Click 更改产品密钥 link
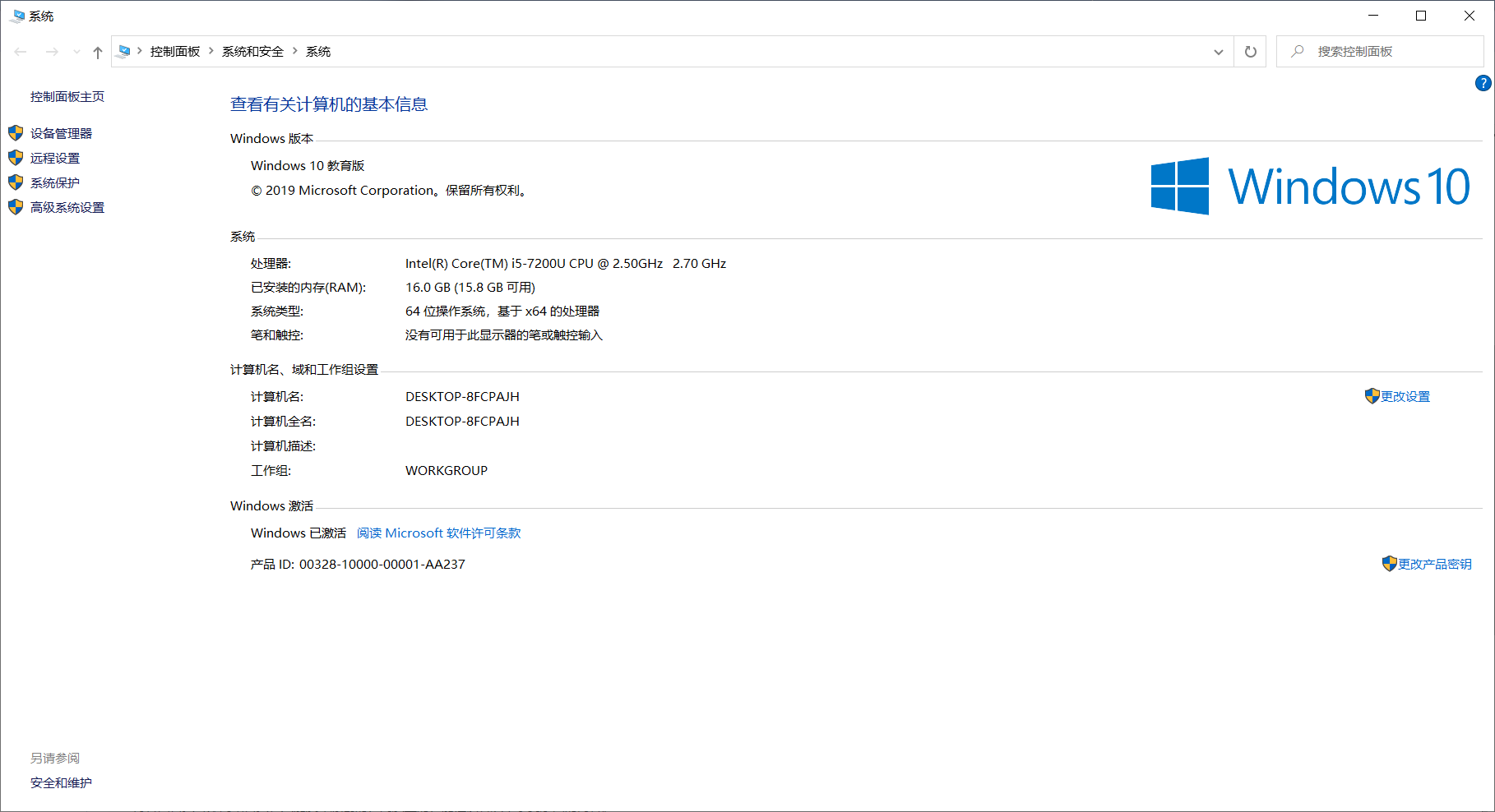 (1435, 564)
